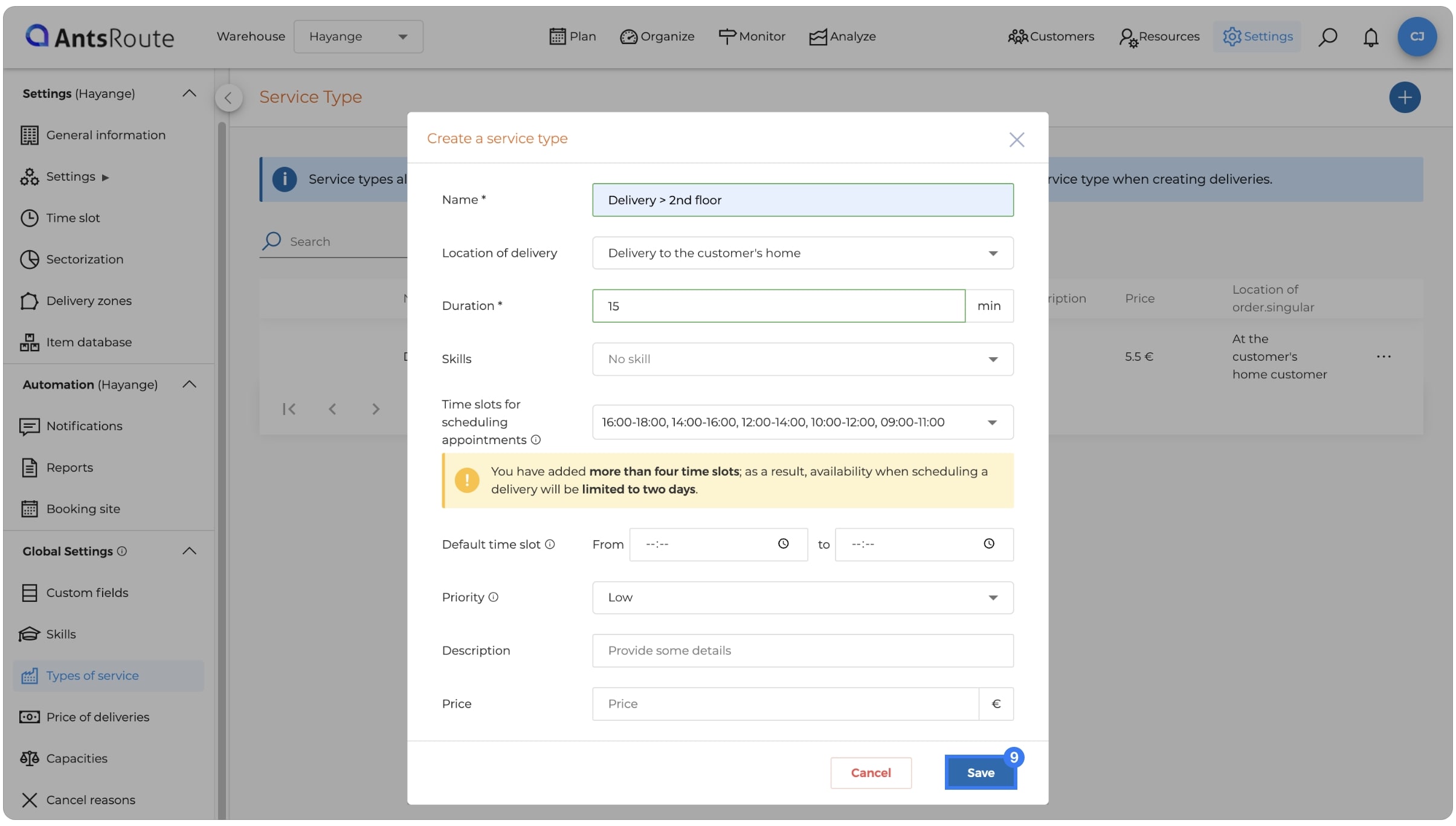Open the CJ user avatar menu

1417,36
